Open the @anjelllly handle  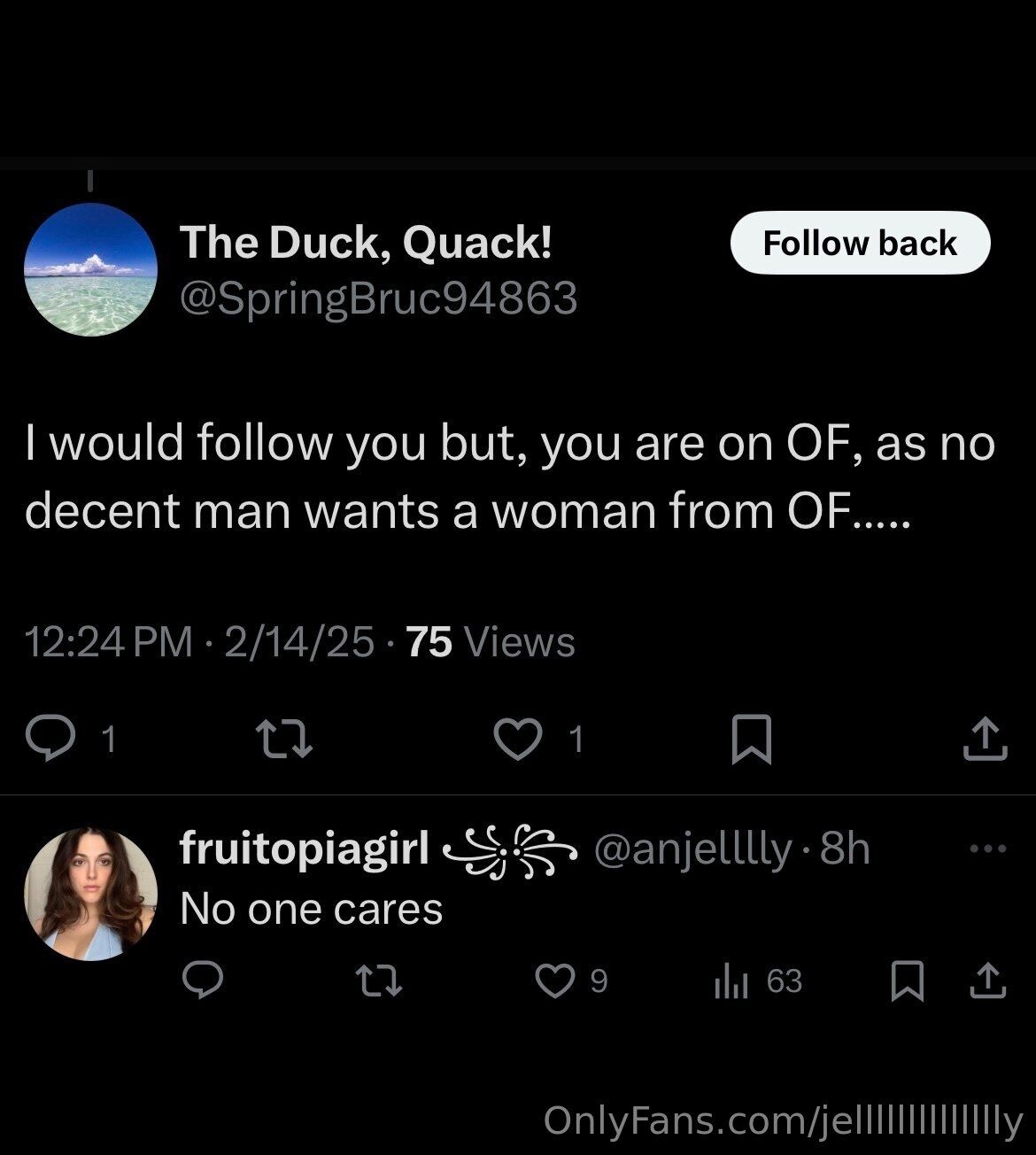(x=693, y=849)
